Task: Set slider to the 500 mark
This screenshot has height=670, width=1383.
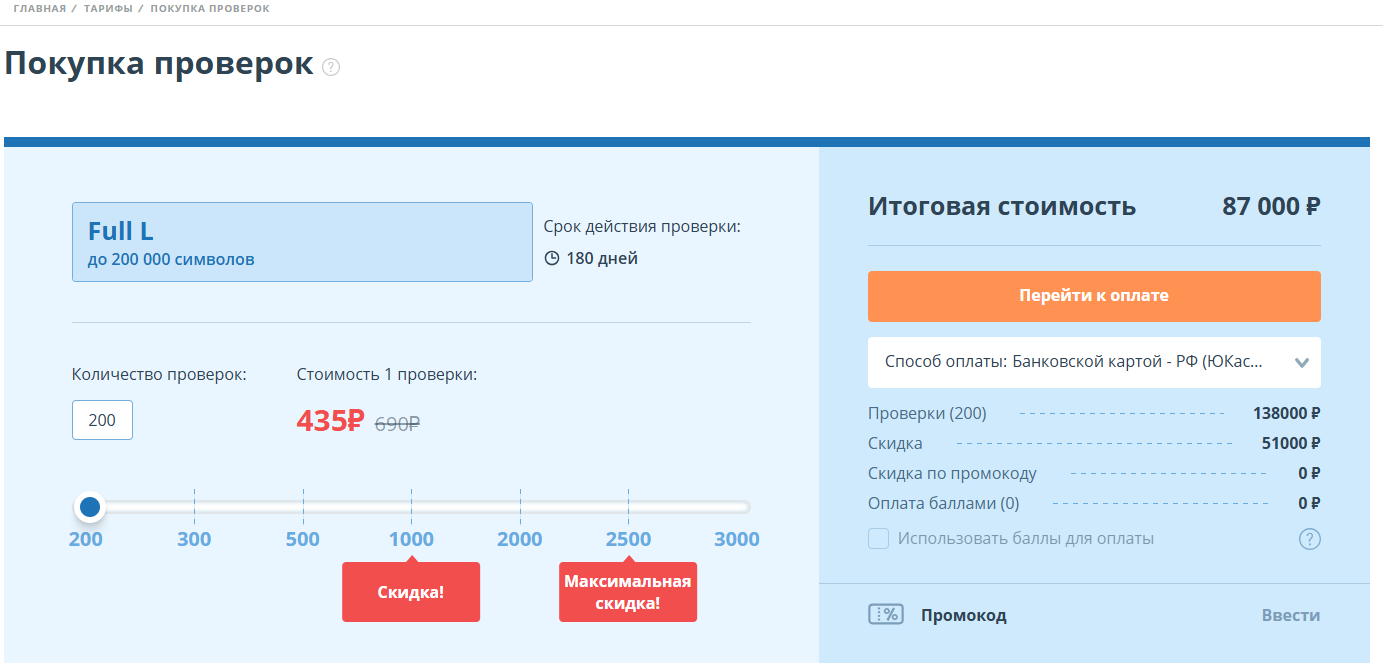Action: [303, 539]
